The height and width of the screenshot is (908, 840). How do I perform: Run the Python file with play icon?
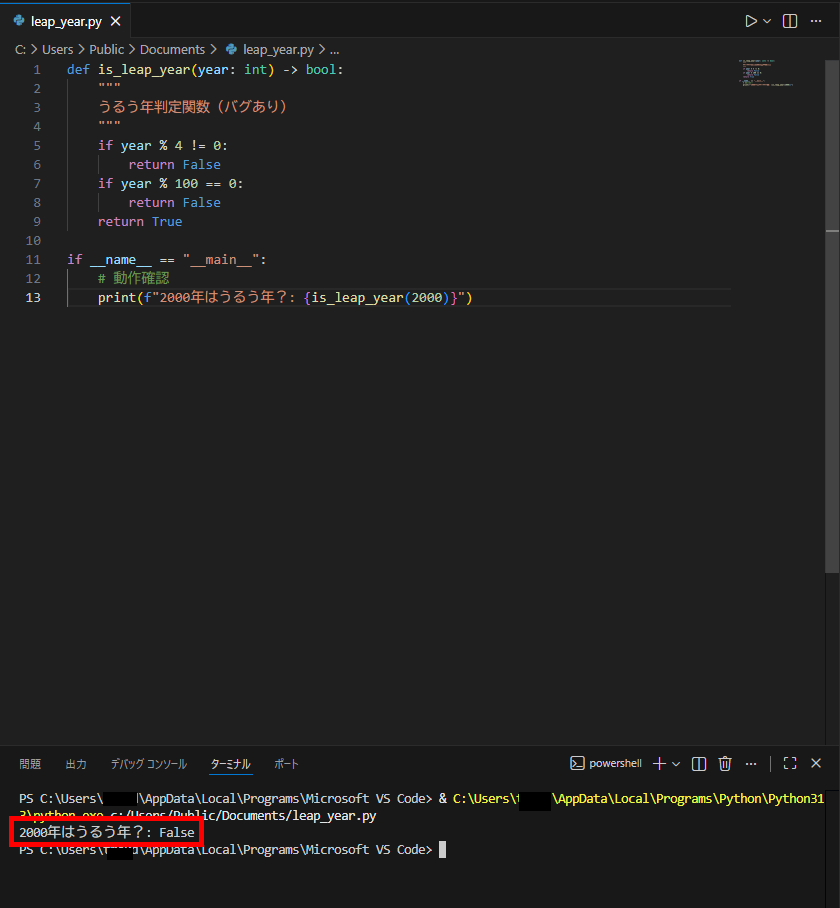pyautogui.click(x=751, y=21)
